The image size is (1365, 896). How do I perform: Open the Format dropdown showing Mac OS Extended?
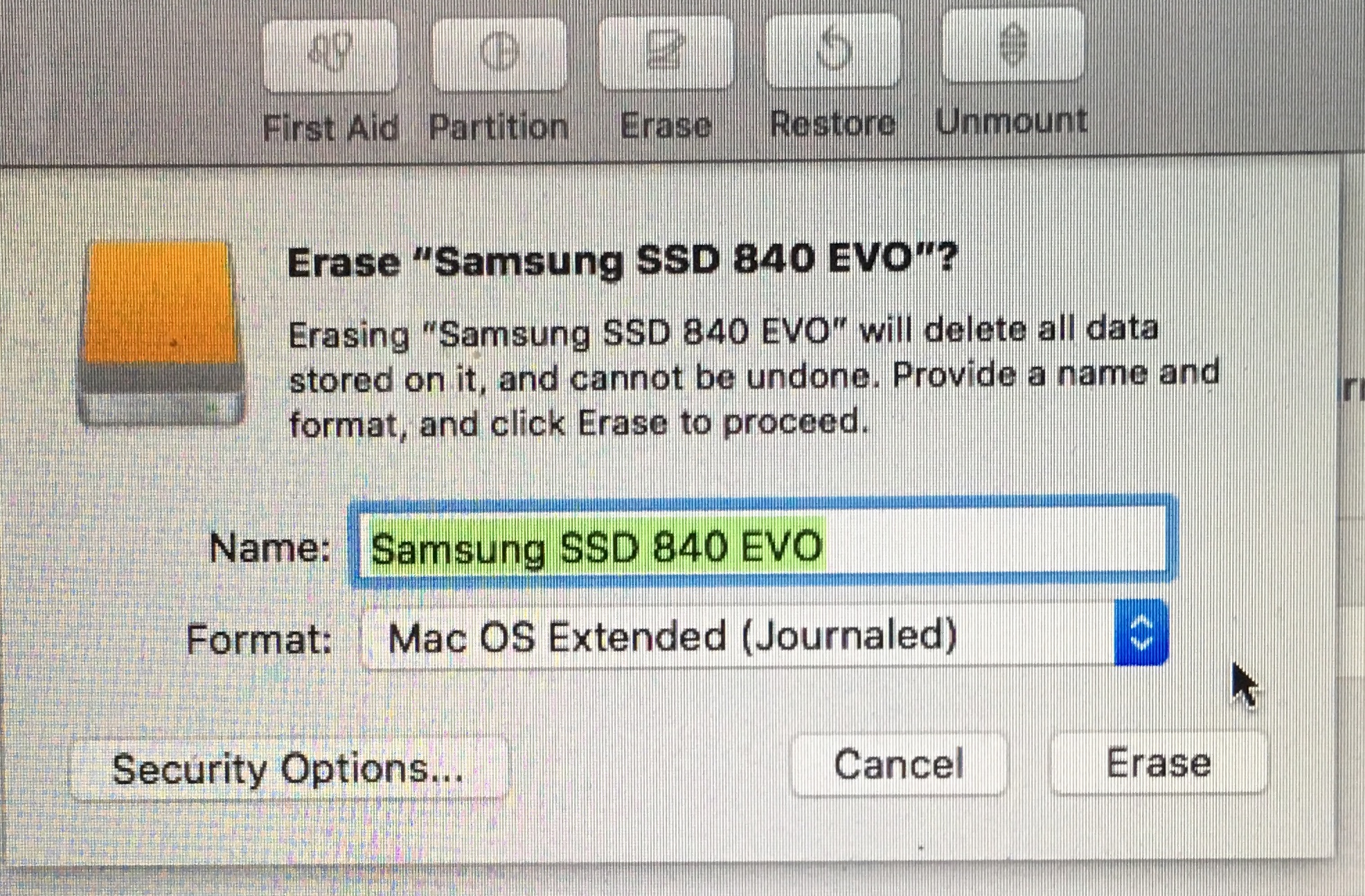coord(764,635)
